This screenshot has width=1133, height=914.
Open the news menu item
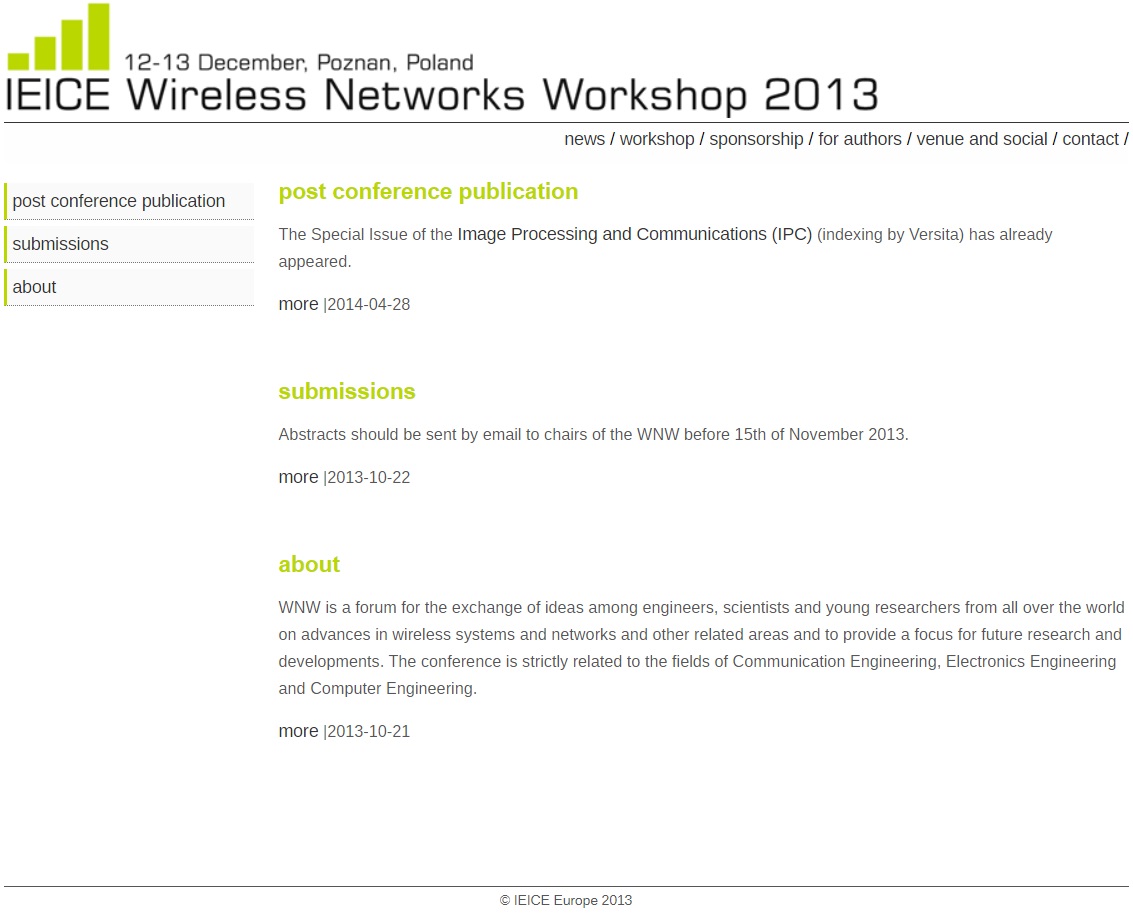584,139
